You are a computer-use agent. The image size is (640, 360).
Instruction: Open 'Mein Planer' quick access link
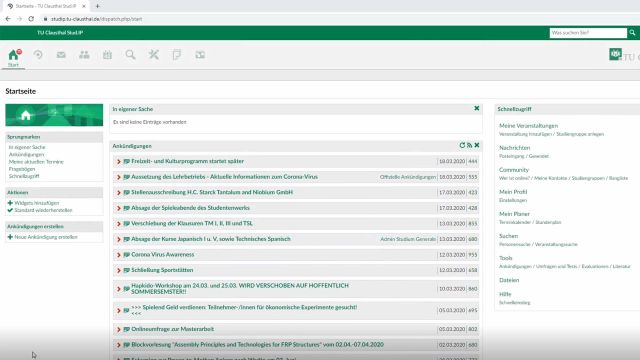coord(514,214)
